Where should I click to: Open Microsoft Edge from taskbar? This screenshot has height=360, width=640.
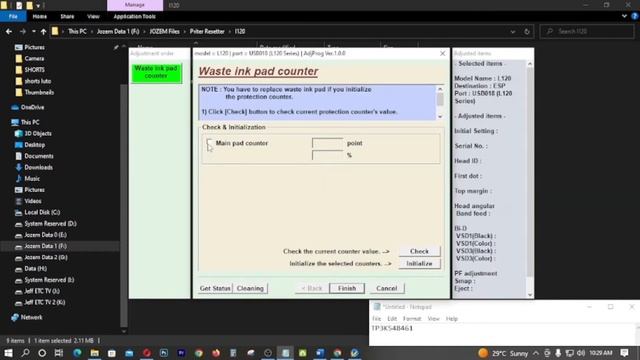77,353
